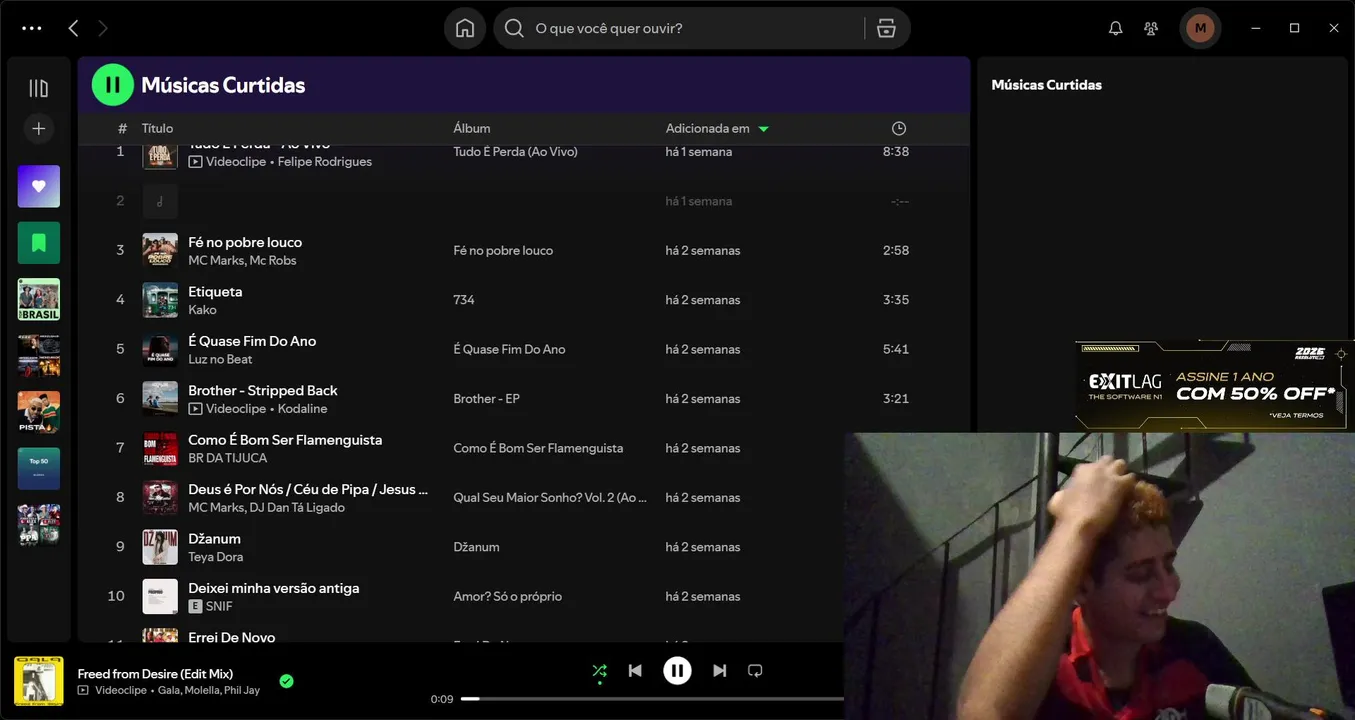Open the album 734

tap(464, 299)
